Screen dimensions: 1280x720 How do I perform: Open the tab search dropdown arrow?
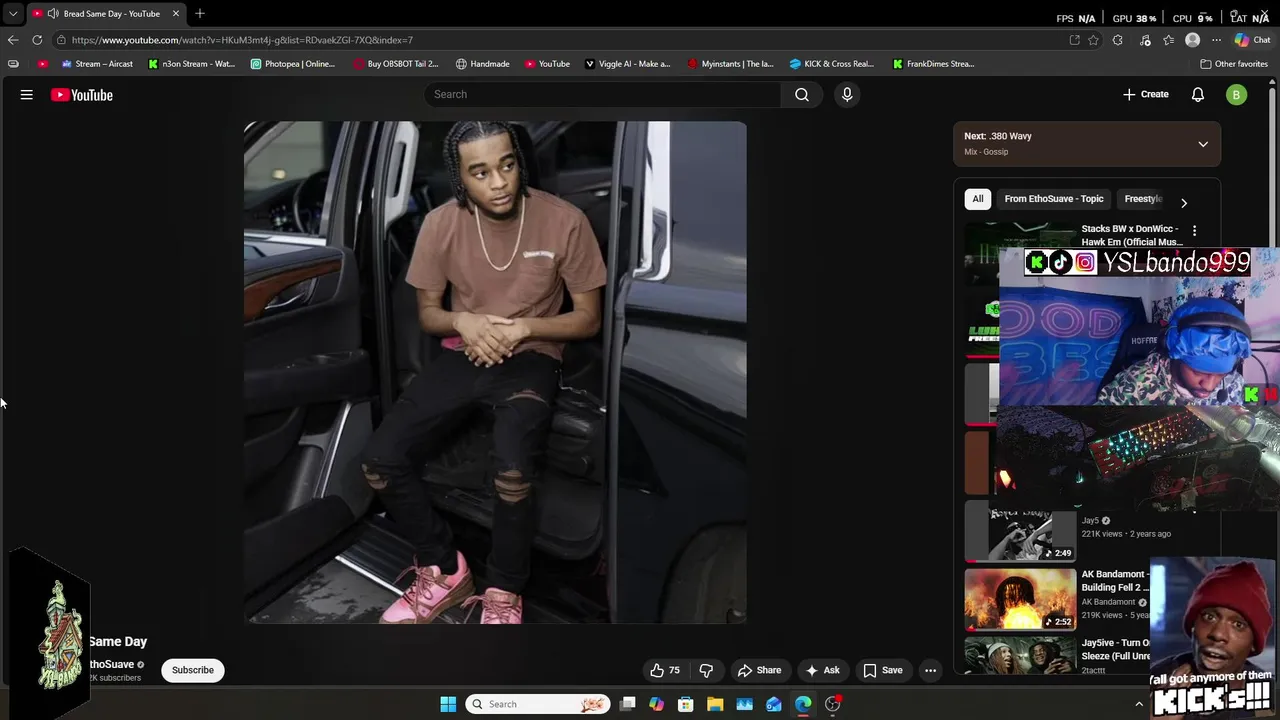pyautogui.click(x=13, y=14)
